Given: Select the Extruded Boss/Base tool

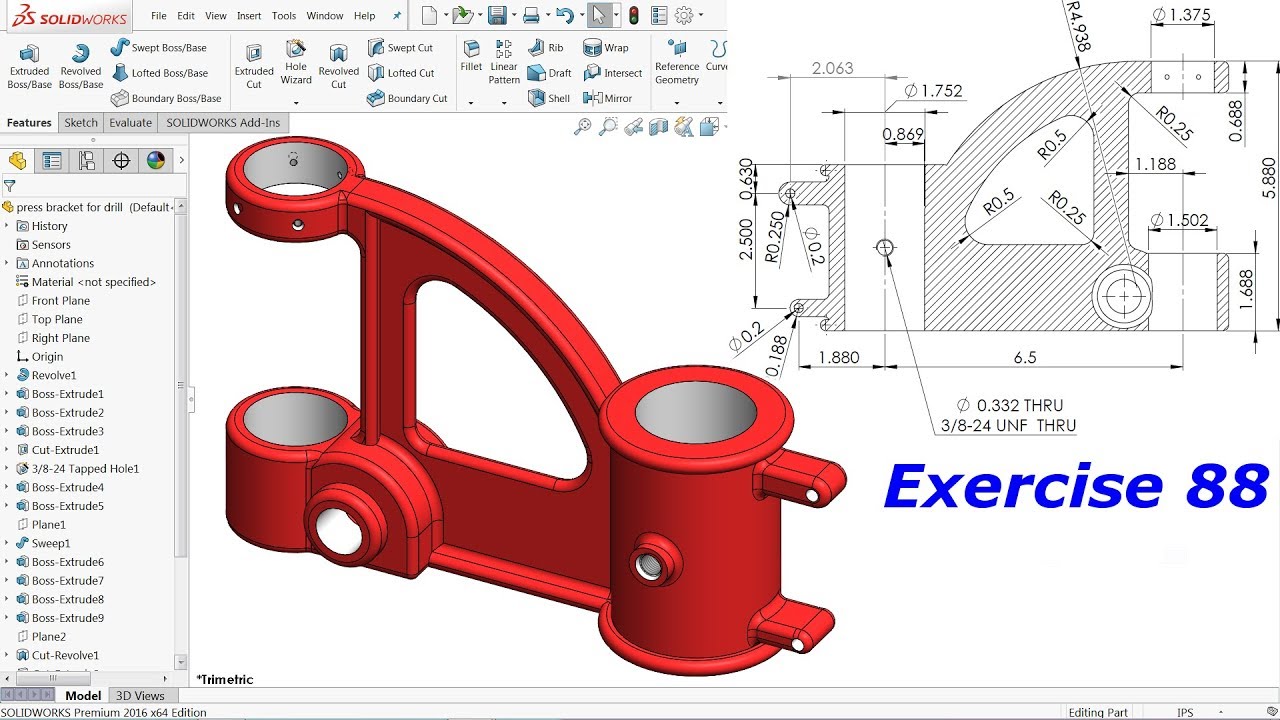Looking at the screenshot, I should pyautogui.click(x=29, y=66).
